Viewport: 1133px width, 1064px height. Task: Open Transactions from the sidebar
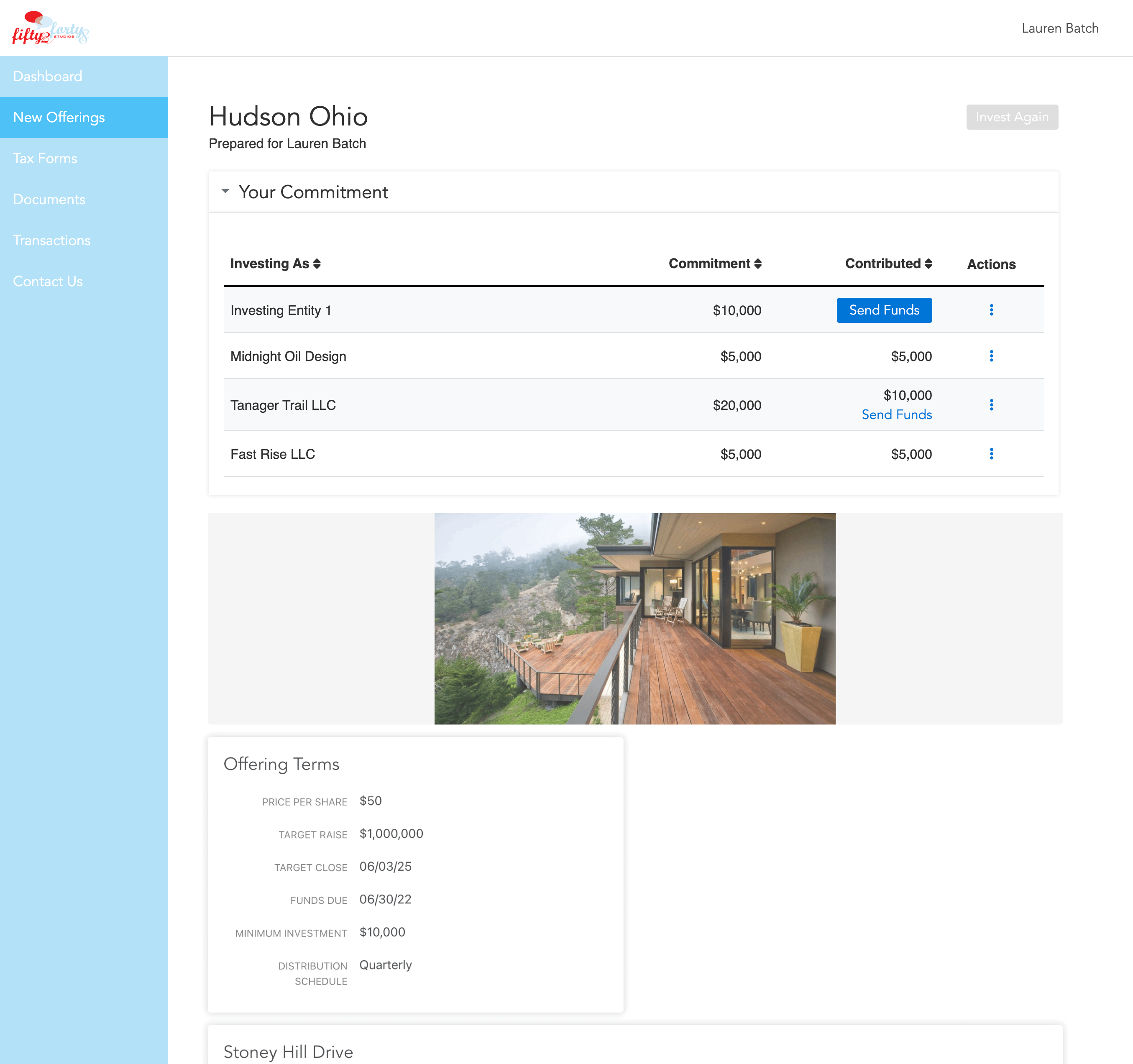[x=52, y=240]
